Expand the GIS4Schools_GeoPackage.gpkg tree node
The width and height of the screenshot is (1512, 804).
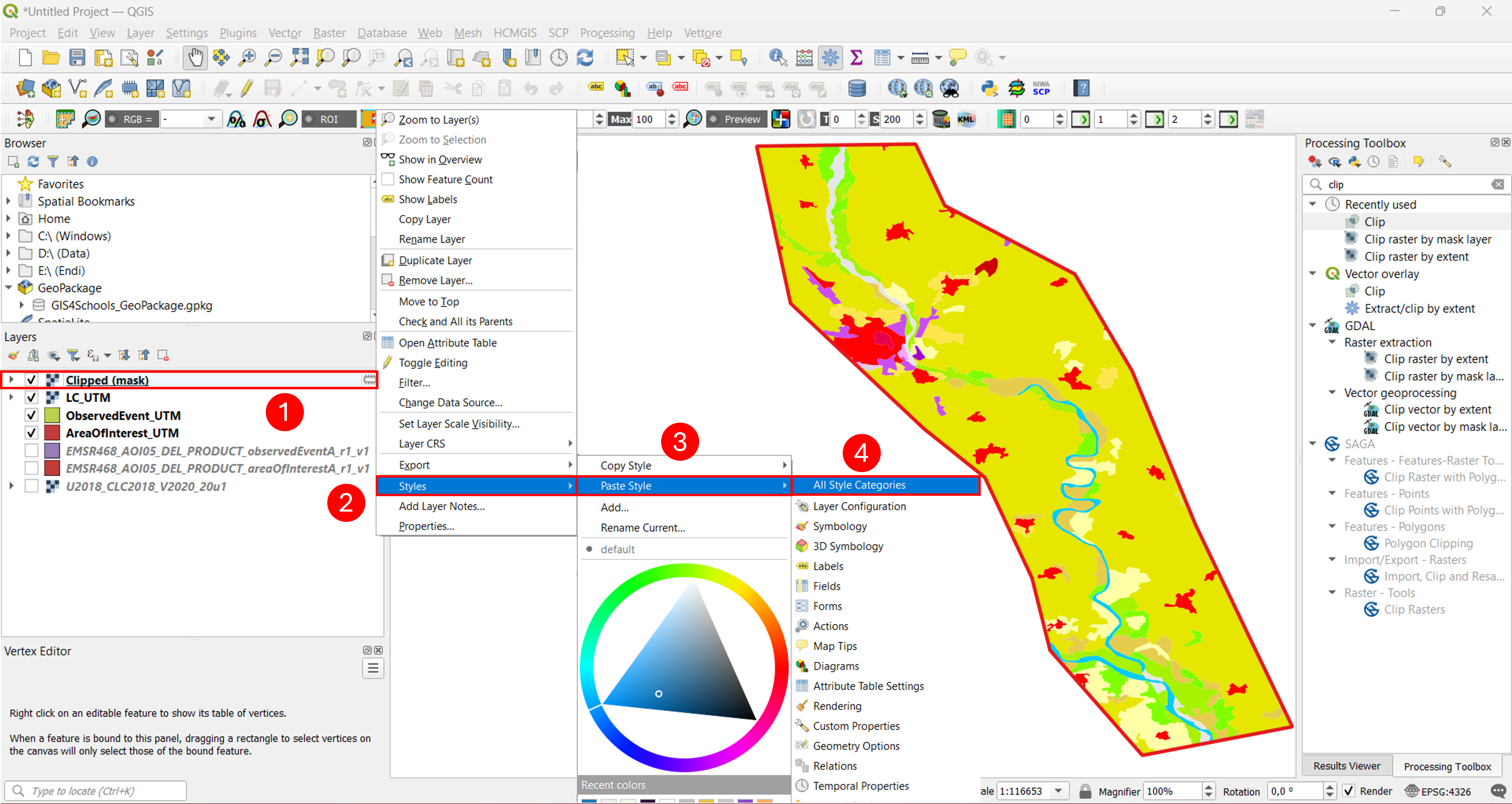tap(22, 305)
